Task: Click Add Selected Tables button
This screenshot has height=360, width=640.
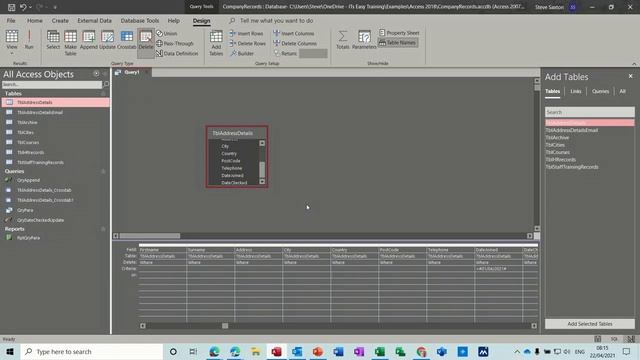Action: click(590, 324)
